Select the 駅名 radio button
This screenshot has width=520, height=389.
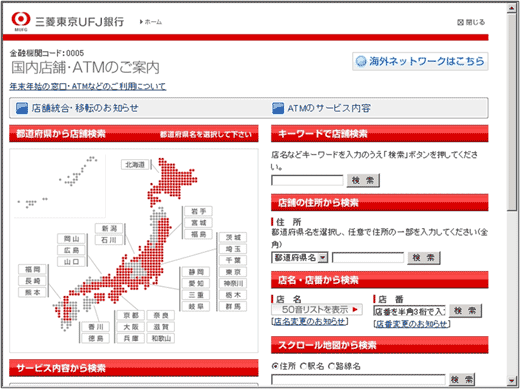point(303,366)
